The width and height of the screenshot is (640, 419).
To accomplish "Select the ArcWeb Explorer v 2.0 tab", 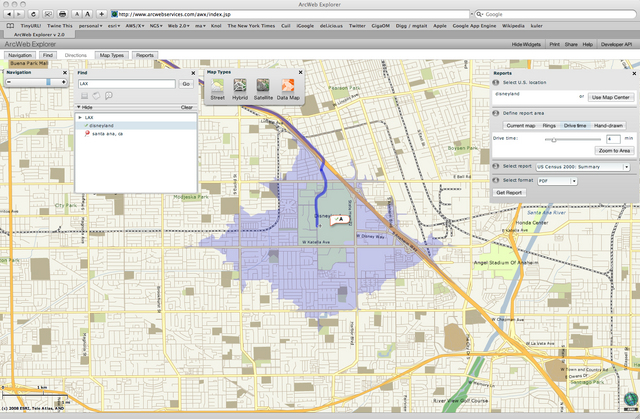I will click(39, 35).
